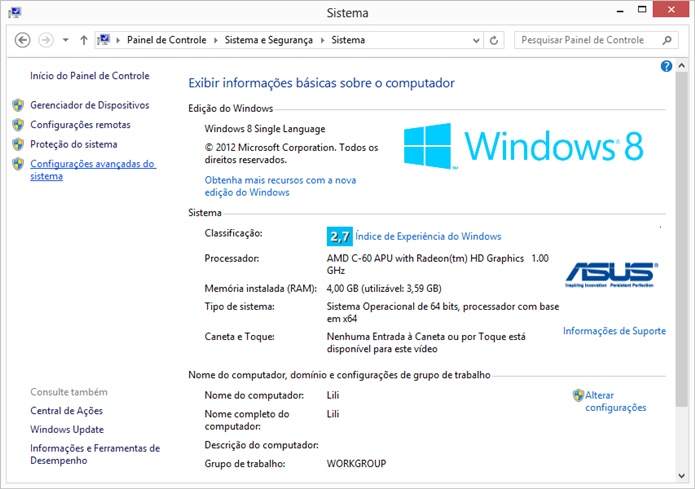Image resolution: width=695 pixels, height=489 pixels.
Task: Open the recent locations dropdown arrow
Action: point(66,40)
